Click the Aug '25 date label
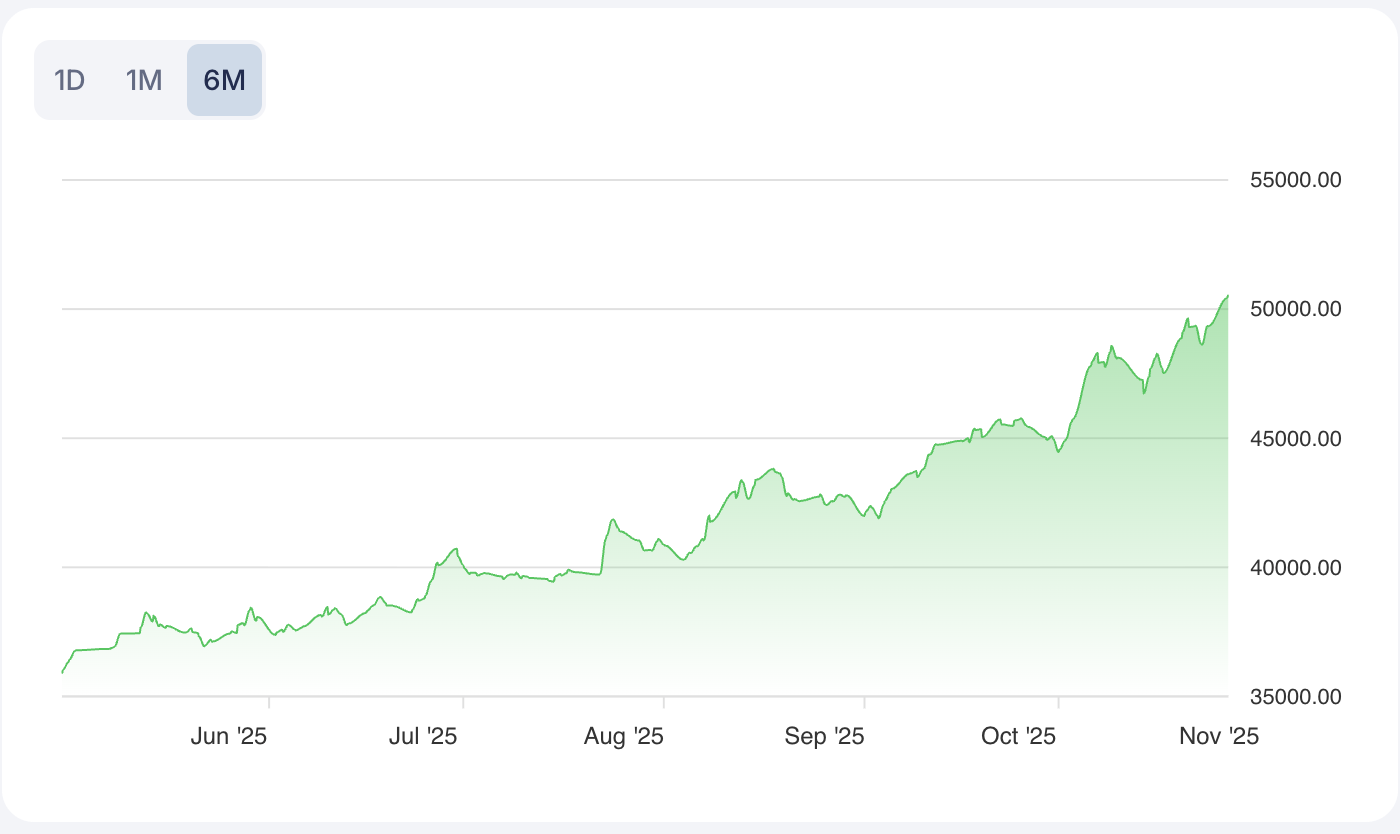The image size is (1400, 834). (x=624, y=737)
